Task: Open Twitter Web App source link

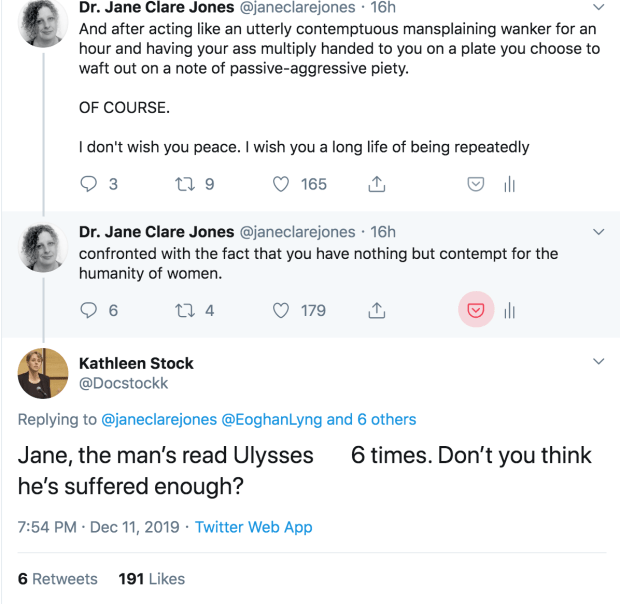Action: pos(254,526)
